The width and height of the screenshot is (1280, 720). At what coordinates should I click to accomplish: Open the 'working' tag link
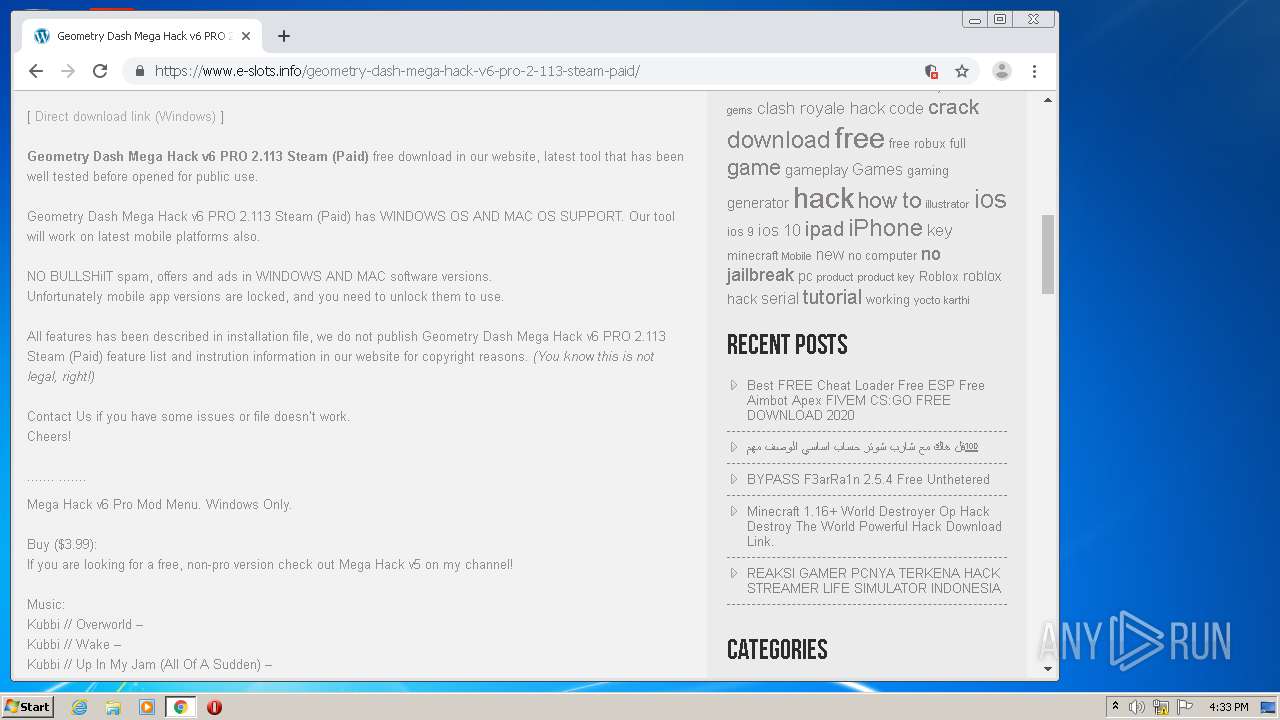click(887, 300)
